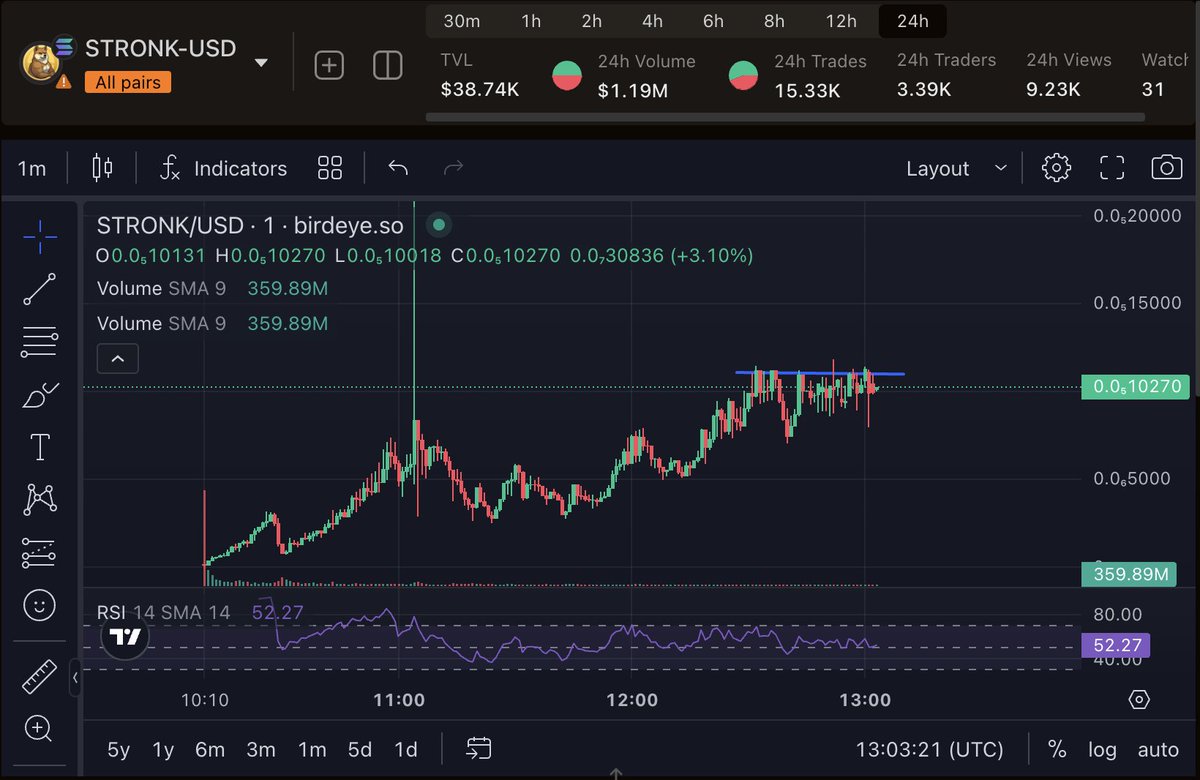Click the TradingView logo
Screen dimensions: 1200x780
pyautogui.click(x=126, y=636)
